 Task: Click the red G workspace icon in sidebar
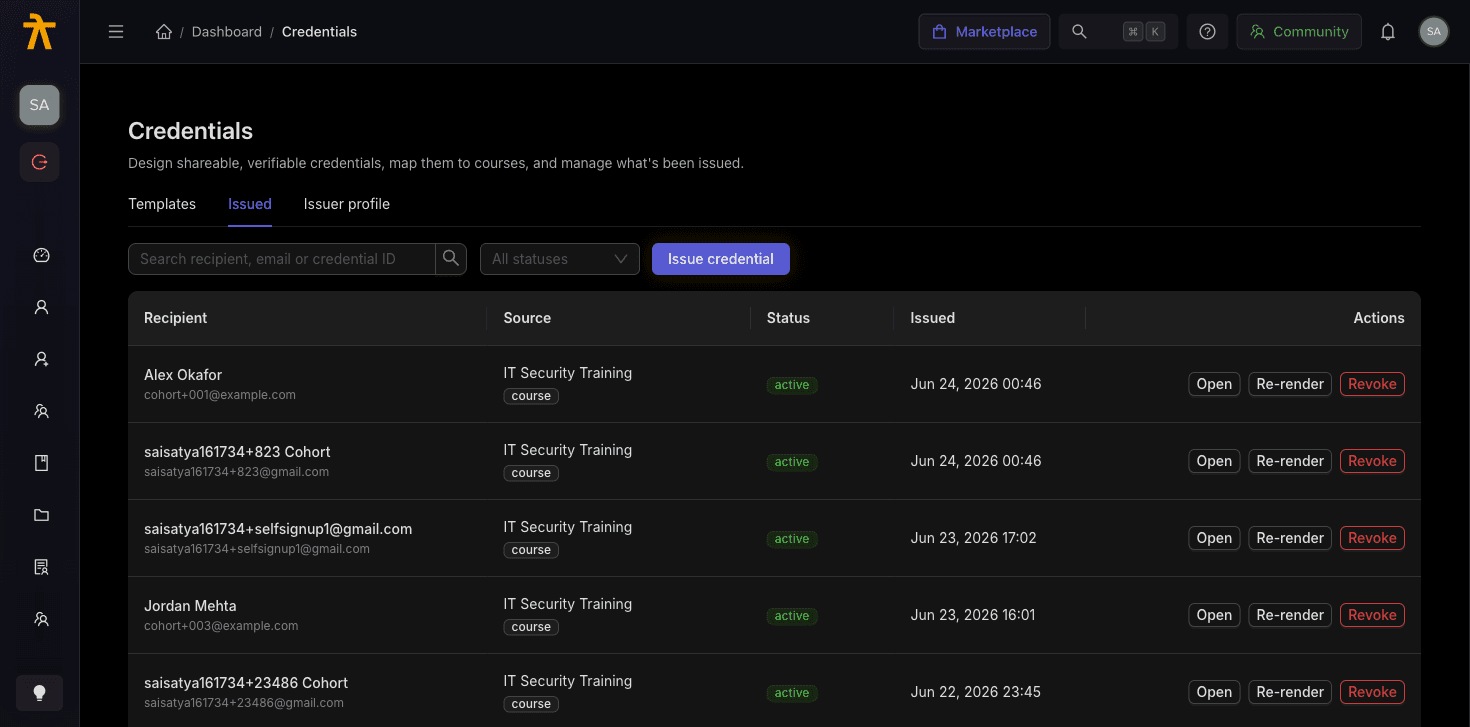coord(39,162)
